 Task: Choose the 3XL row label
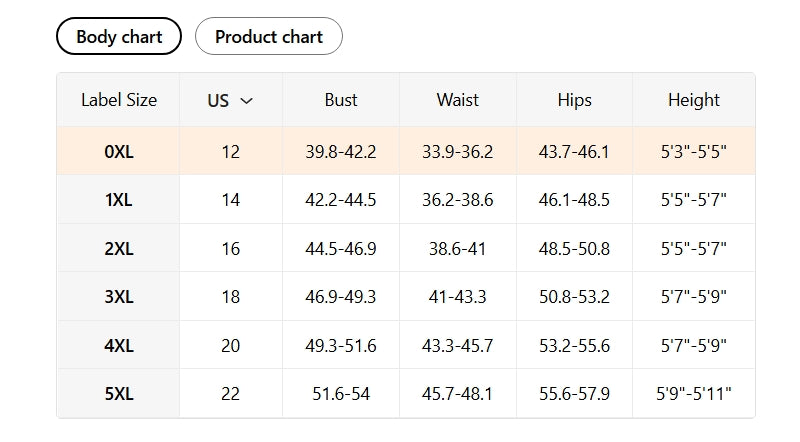pyautogui.click(x=118, y=297)
